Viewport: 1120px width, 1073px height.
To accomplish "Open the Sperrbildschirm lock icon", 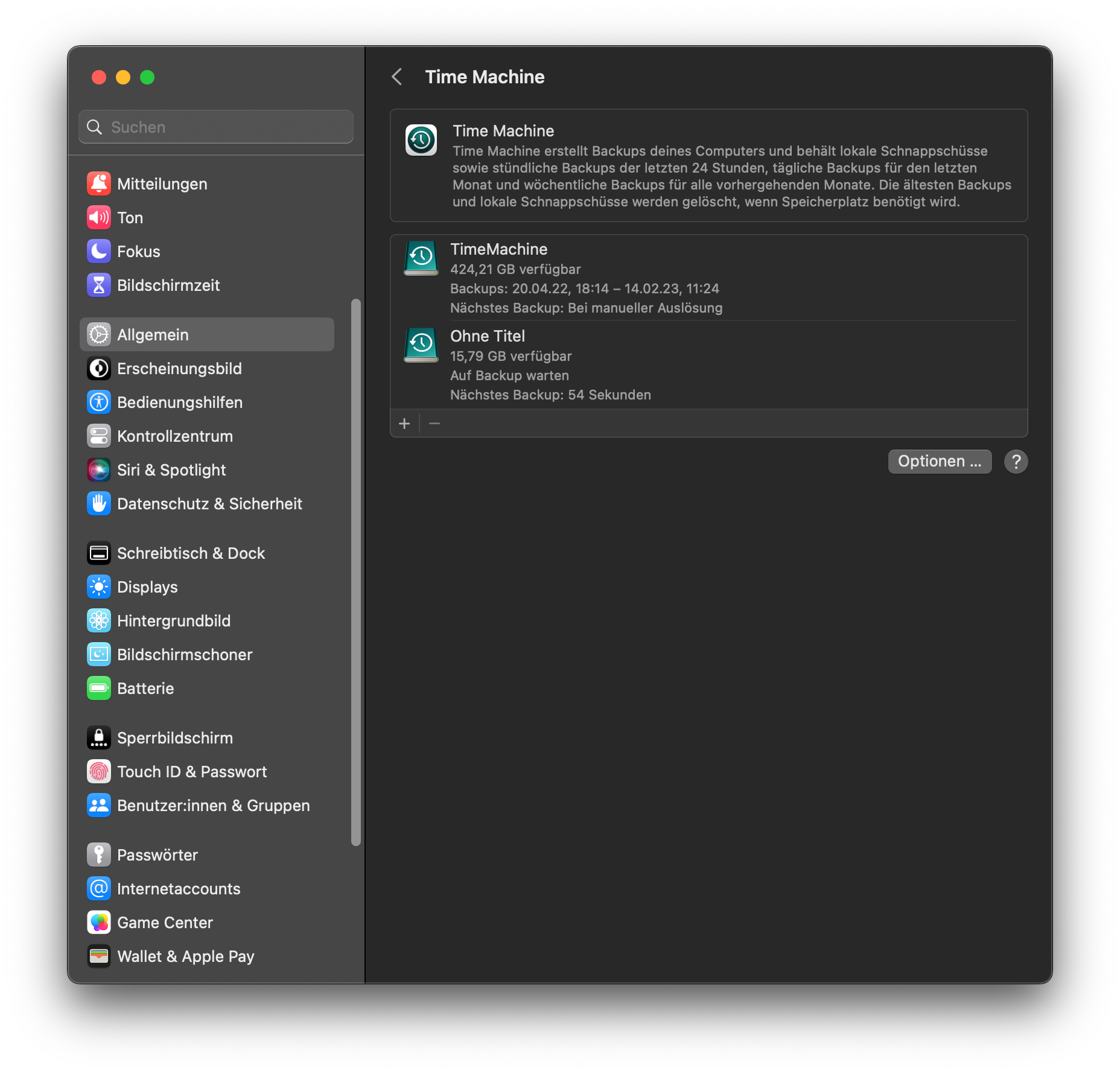I will (x=99, y=738).
